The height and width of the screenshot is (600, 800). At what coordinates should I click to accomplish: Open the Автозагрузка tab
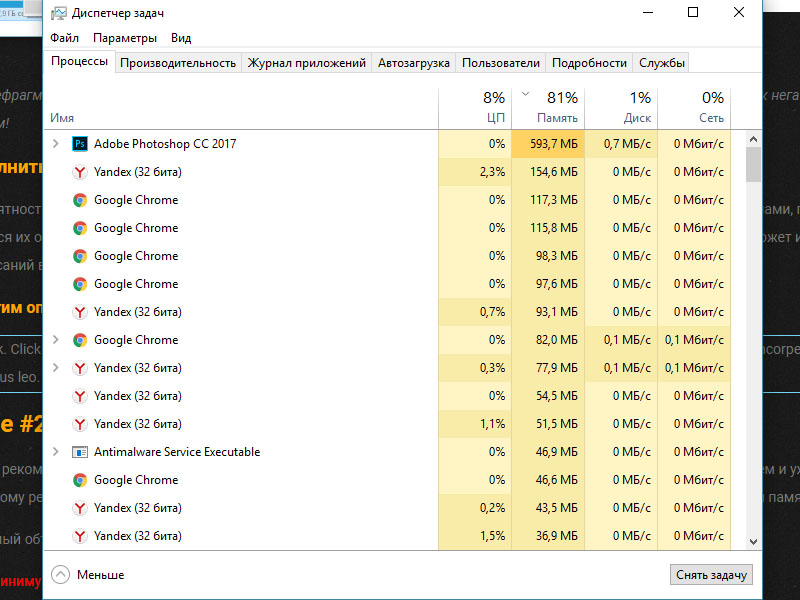point(414,63)
